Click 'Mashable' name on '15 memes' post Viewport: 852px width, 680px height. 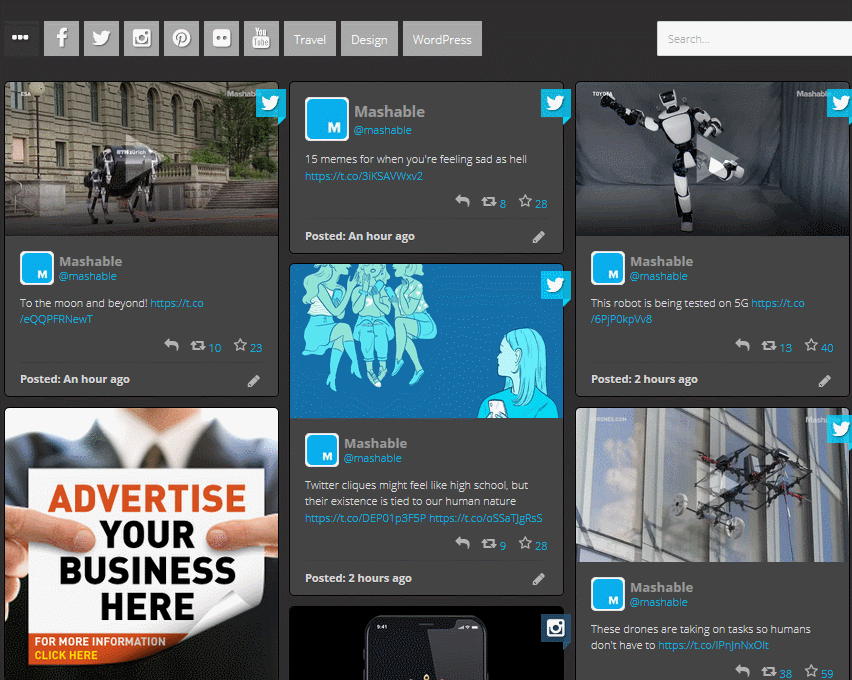[390, 112]
